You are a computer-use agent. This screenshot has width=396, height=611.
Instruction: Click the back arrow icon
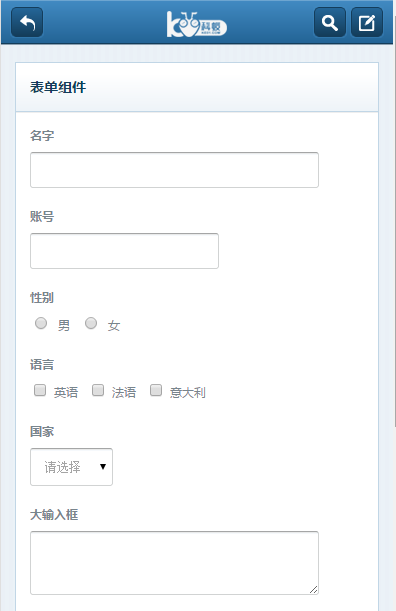pos(27,23)
